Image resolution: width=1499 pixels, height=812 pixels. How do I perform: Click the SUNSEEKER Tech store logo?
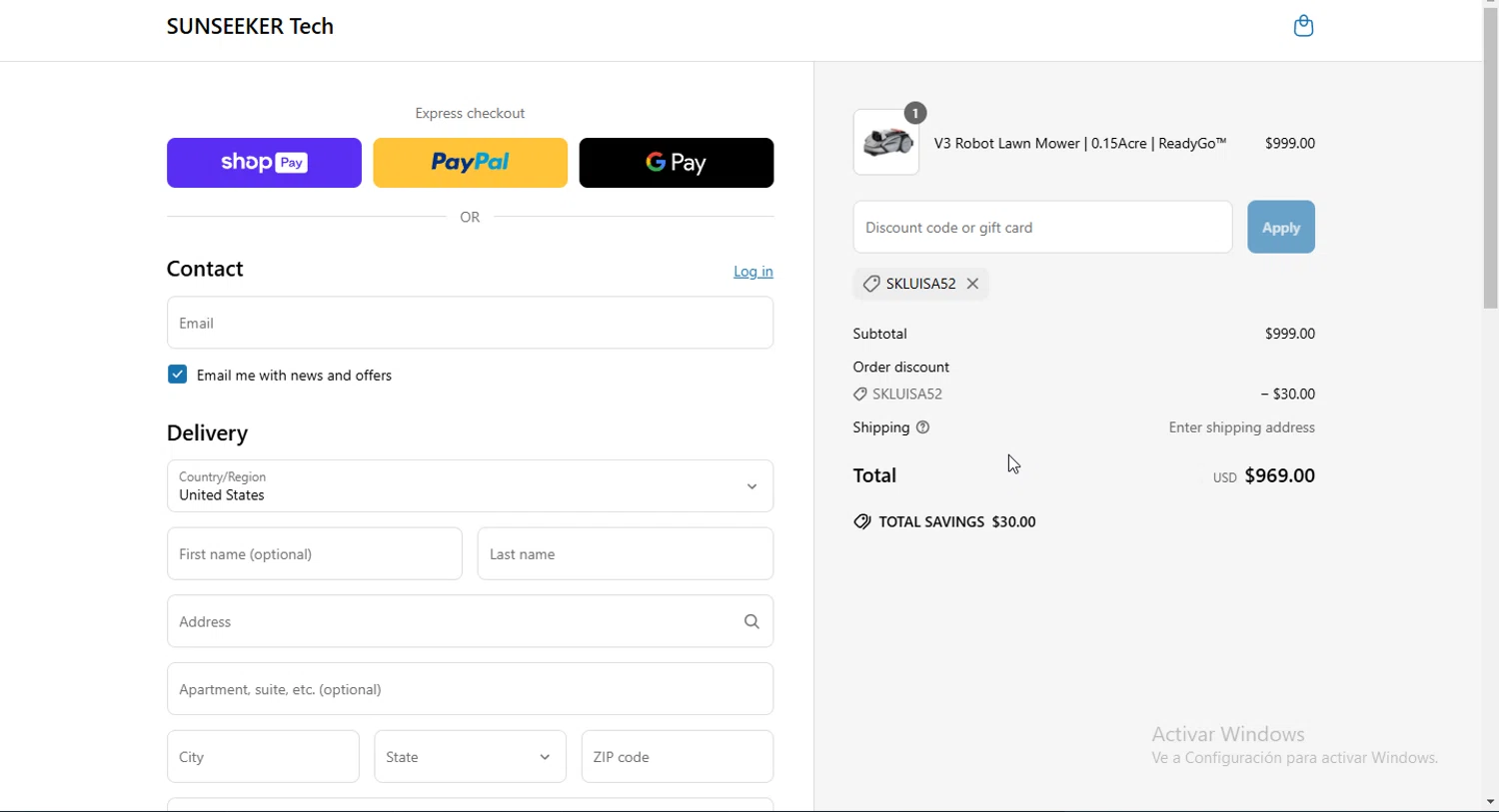[250, 27]
